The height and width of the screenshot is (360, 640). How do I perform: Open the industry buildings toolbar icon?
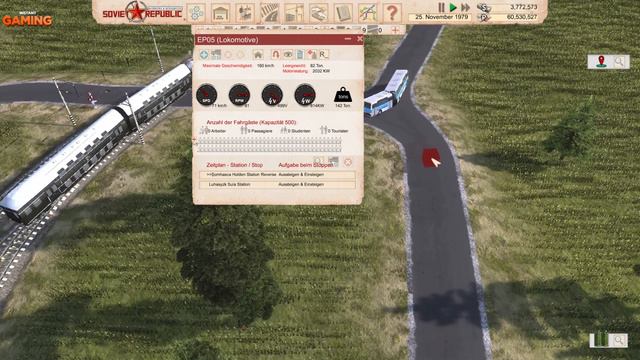pos(245,13)
